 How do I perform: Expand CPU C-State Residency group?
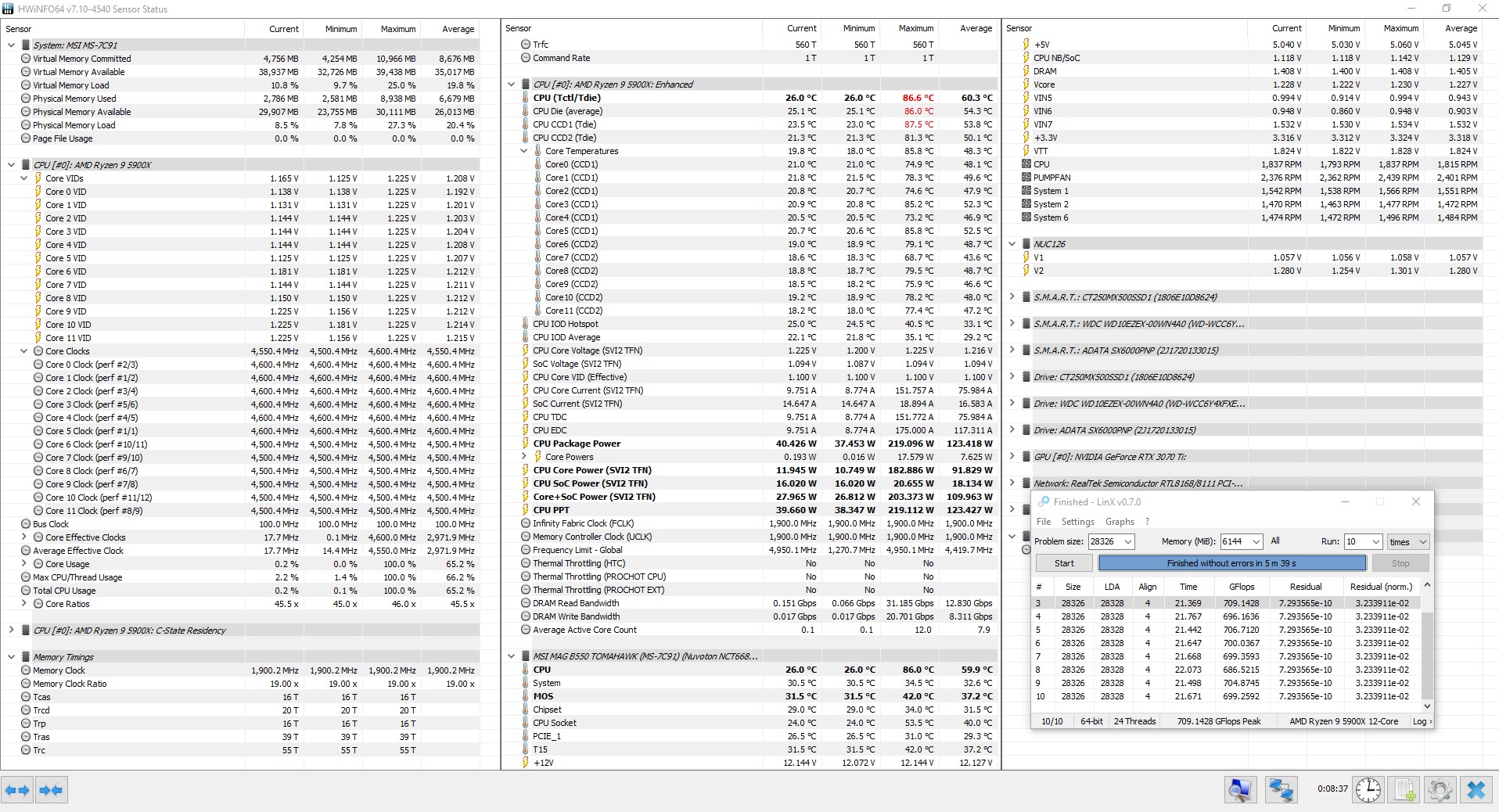[11, 631]
